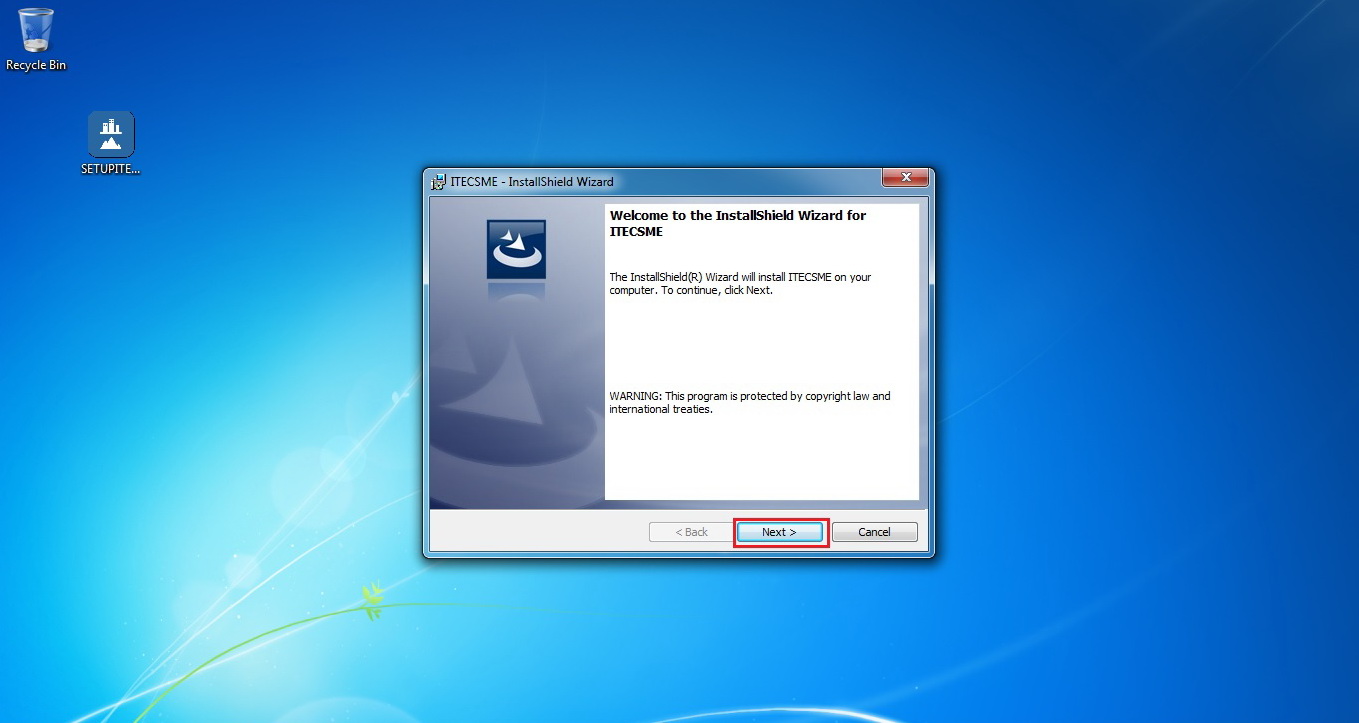Viewport: 1359px width, 723px height.
Task: Click the 'Recycle Bin' label text
Action: [36, 65]
